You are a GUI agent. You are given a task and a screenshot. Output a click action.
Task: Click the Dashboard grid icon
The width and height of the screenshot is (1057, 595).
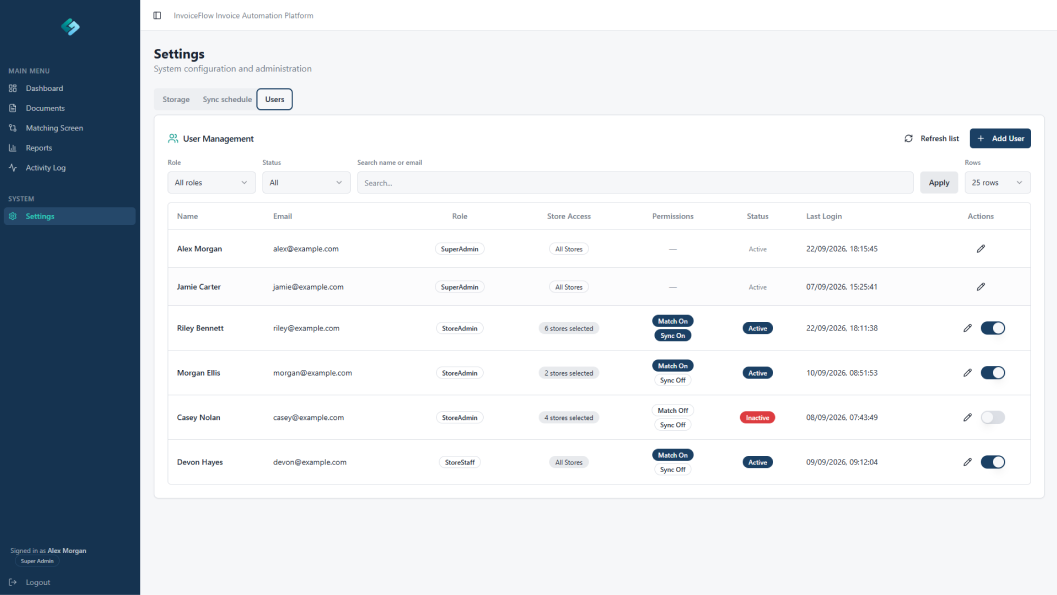(x=13, y=88)
